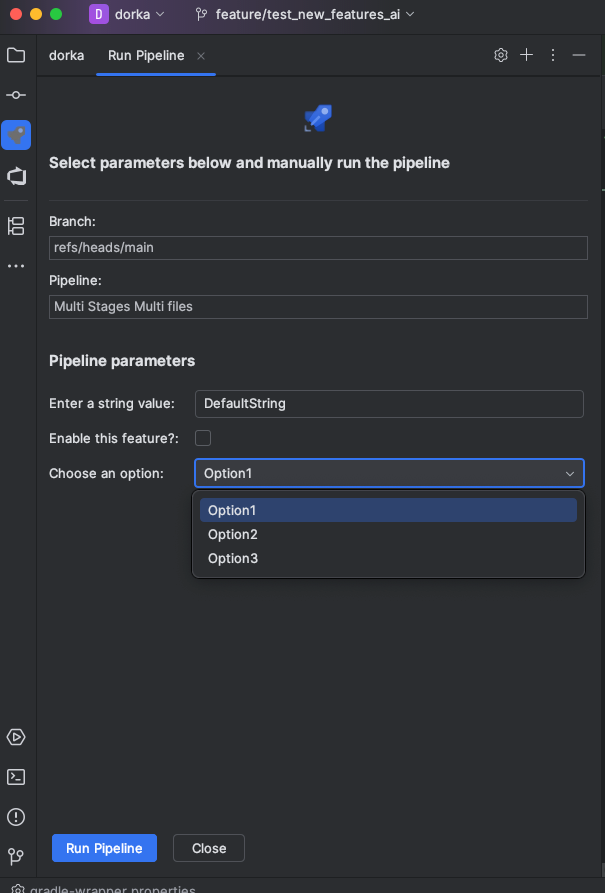Viewport: 605px width, 893px height.
Task: Show more tool windows via ellipsis icon
Action: pos(16,266)
